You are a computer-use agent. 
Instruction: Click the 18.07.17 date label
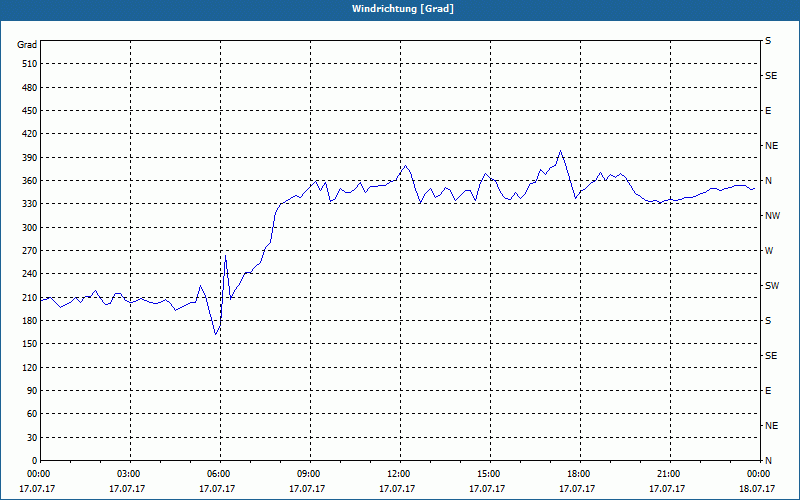coord(757,489)
